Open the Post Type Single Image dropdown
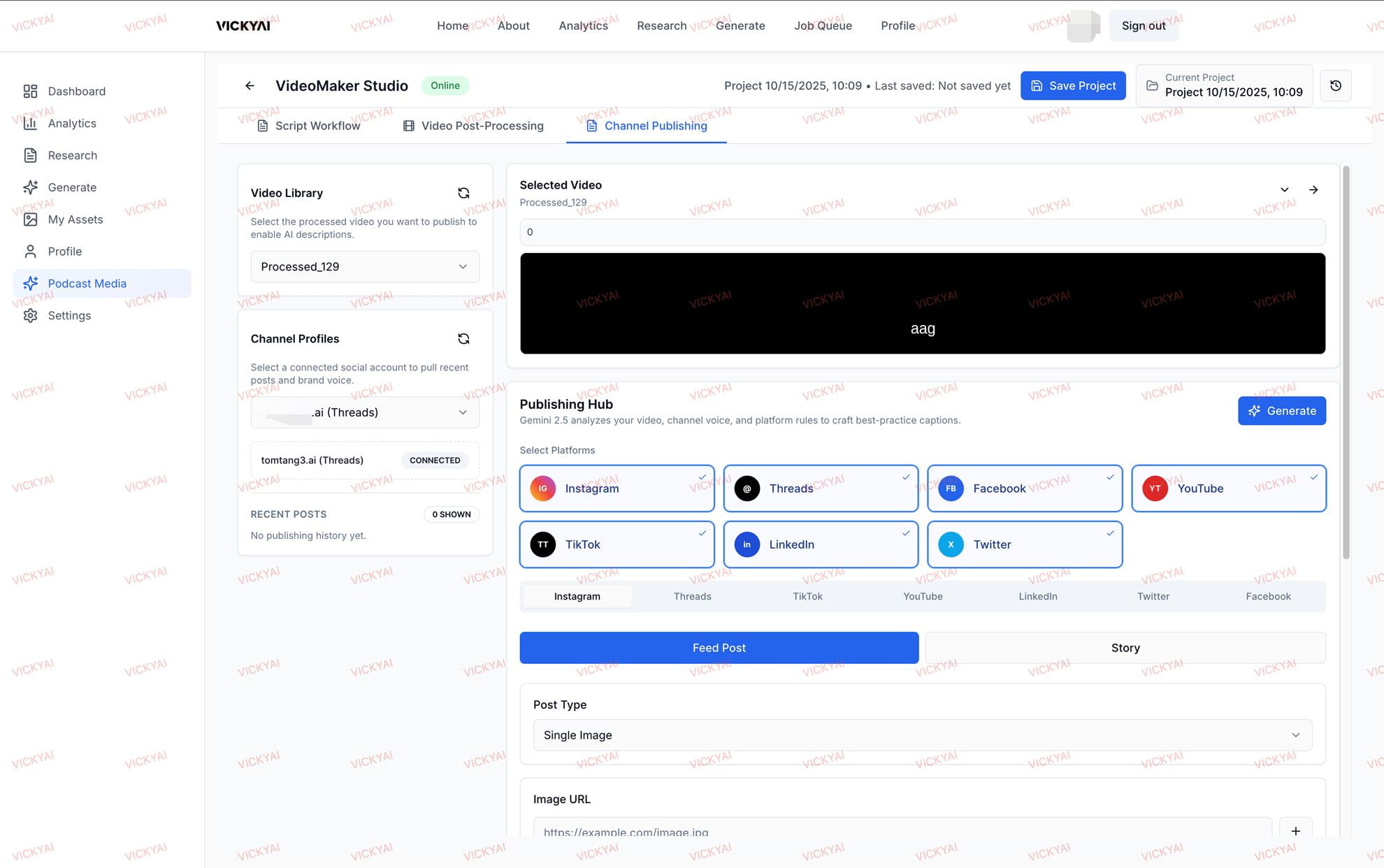 click(921, 735)
